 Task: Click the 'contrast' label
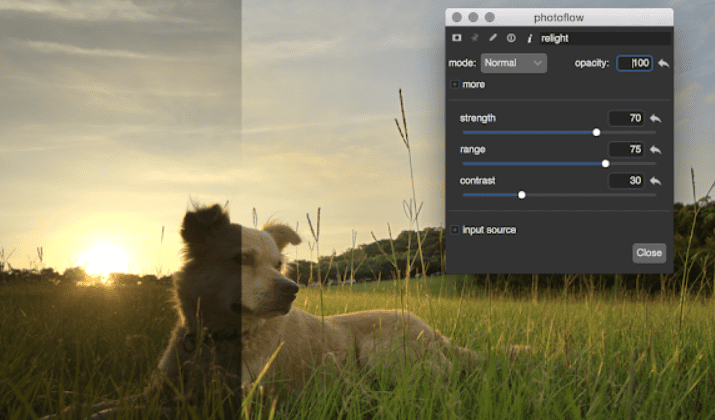coord(477,181)
